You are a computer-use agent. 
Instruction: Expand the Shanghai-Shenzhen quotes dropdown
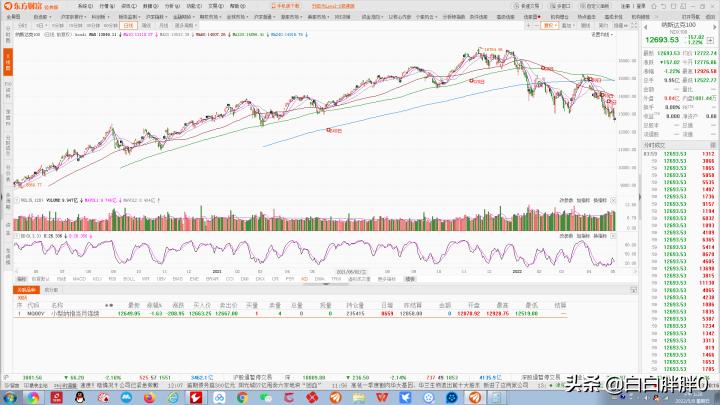pyautogui.click(x=73, y=17)
